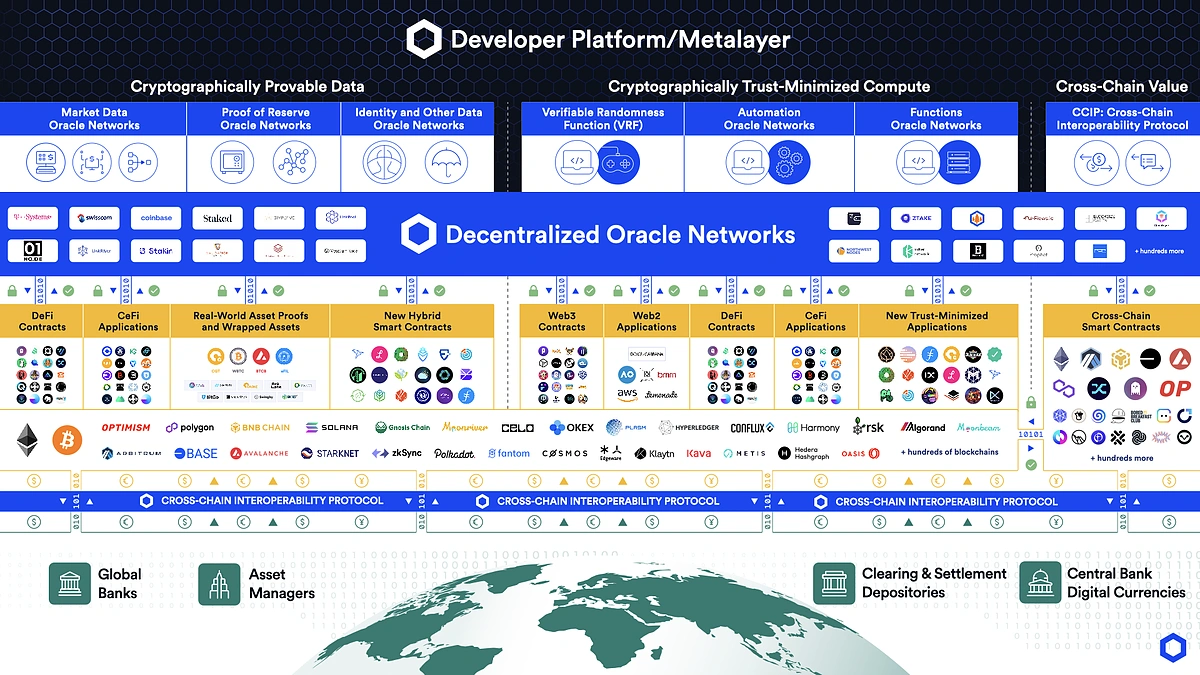Select the swisscom node operator badge
This screenshot has width=1200, height=675.
pos(95,218)
